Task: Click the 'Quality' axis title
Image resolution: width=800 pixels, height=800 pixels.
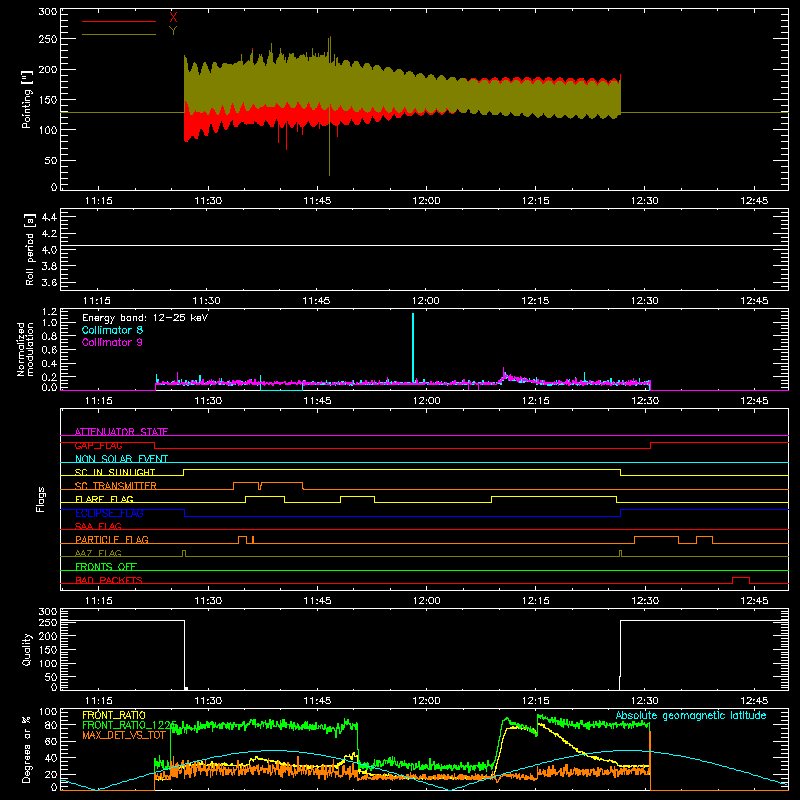Action: click(x=27, y=649)
